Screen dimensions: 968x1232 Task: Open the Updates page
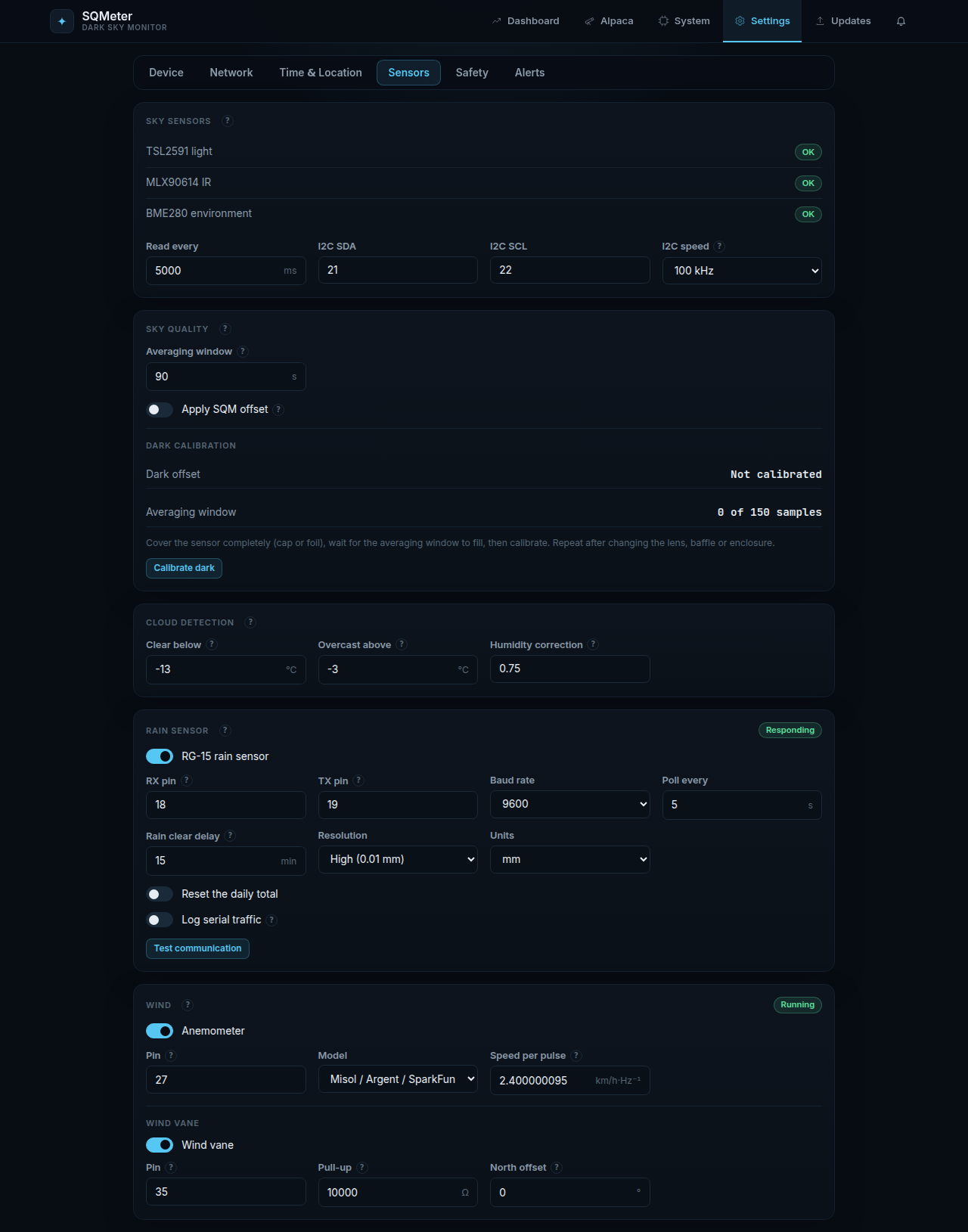(843, 21)
